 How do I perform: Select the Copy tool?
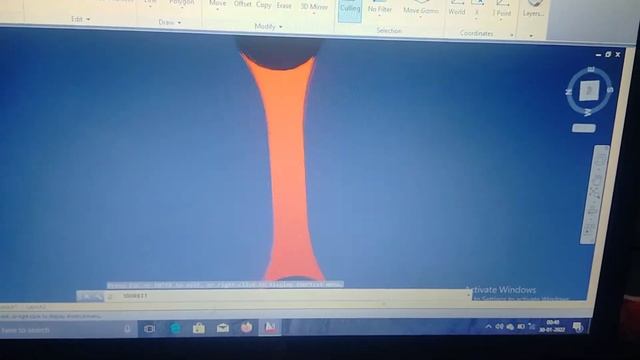click(x=263, y=4)
